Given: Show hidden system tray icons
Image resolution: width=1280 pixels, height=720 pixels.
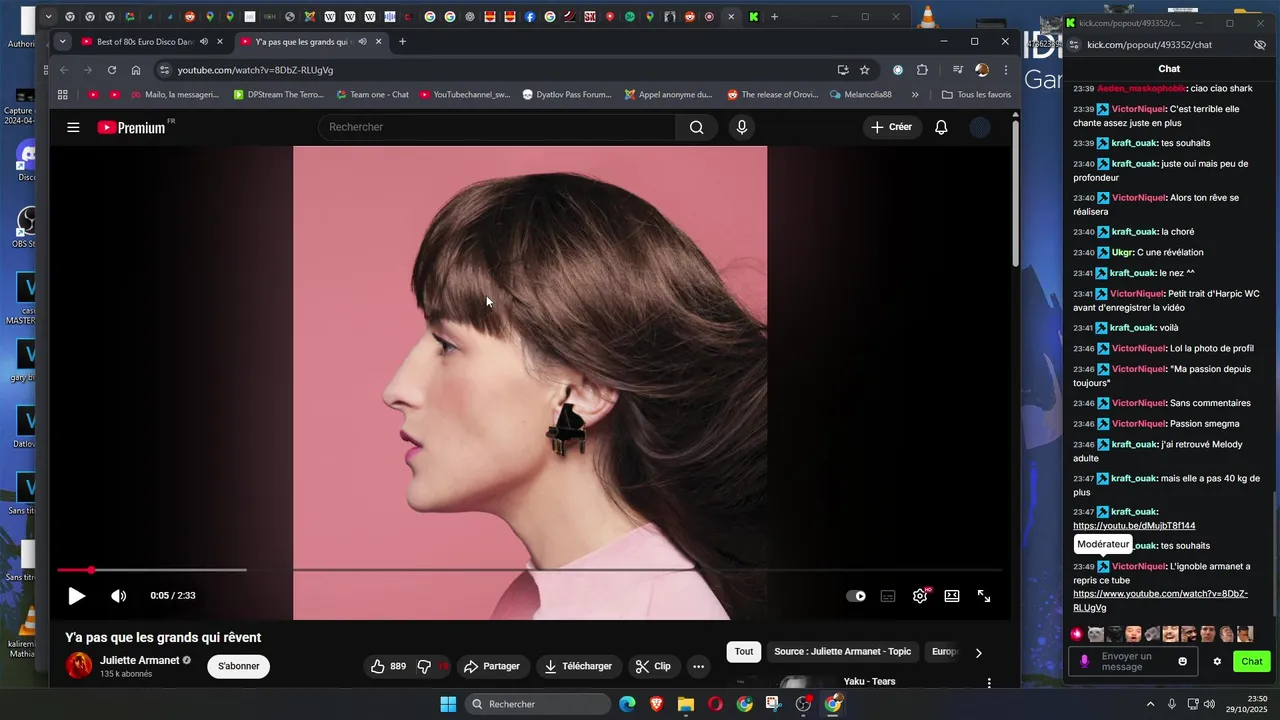Looking at the screenshot, I should (1150, 704).
